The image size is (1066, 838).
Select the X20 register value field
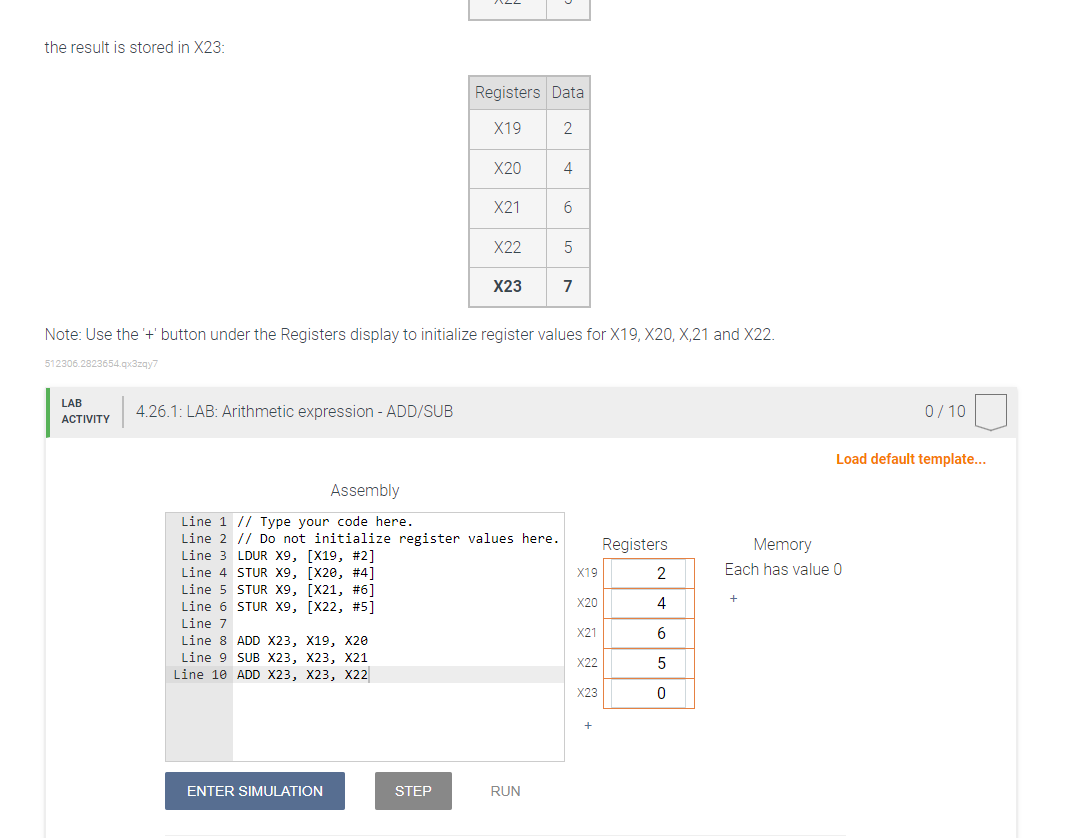649,602
